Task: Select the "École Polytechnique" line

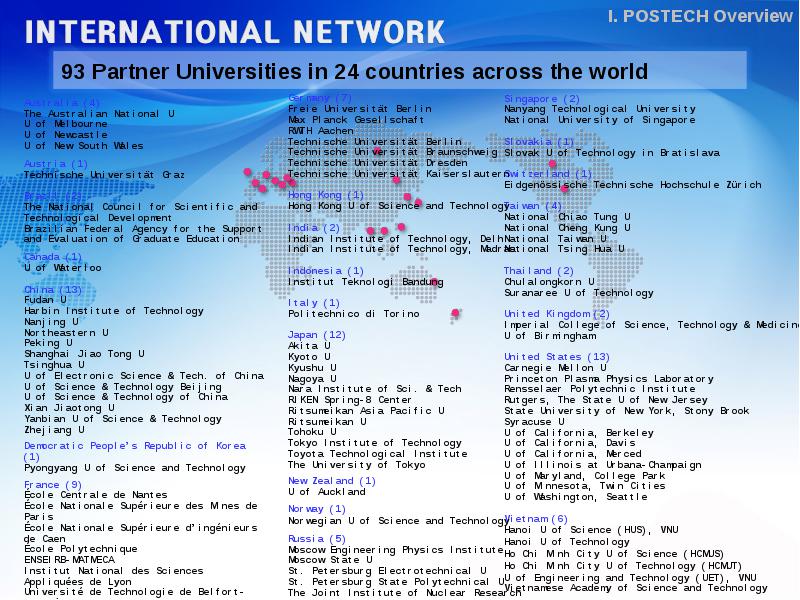Action: tap(81, 549)
